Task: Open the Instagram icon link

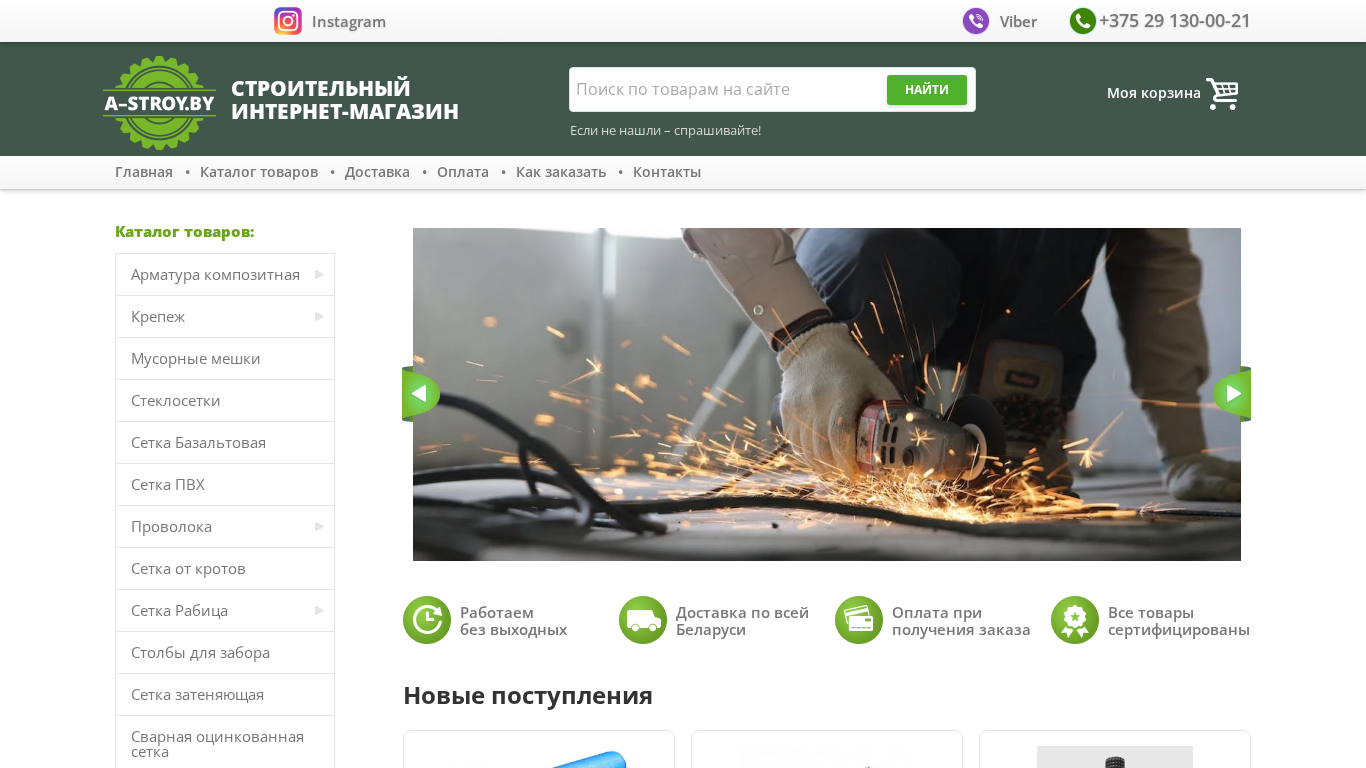Action: click(288, 21)
